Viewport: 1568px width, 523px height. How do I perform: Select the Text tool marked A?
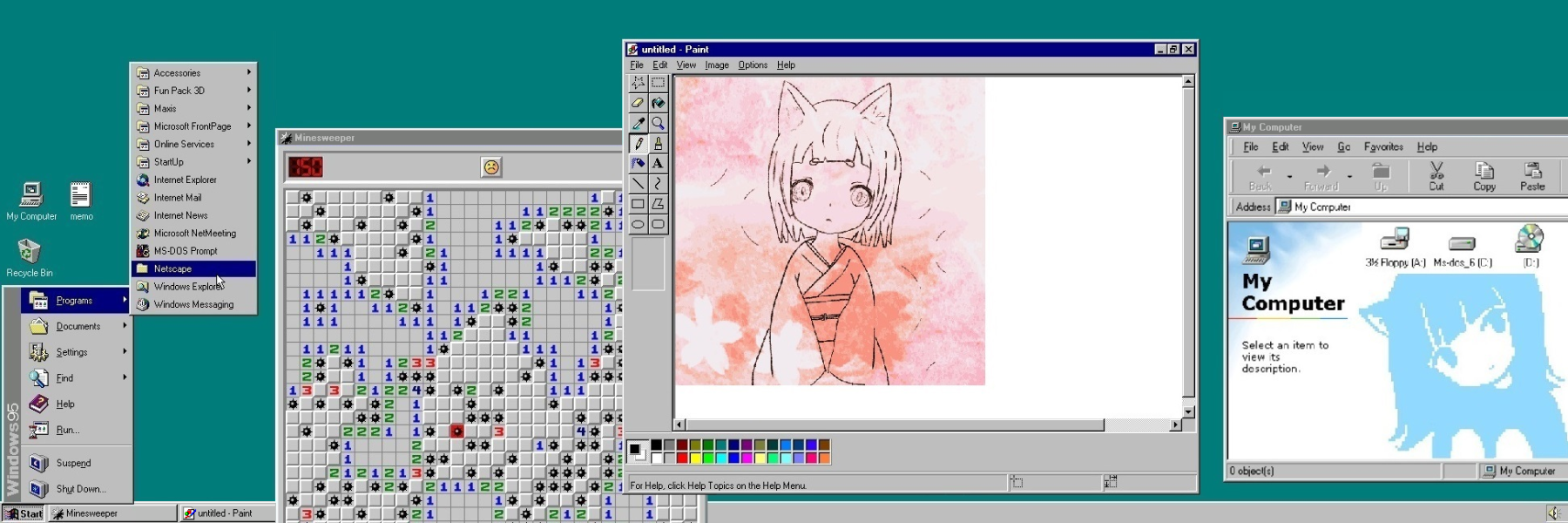pyautogui.click(x=658, y=163)
